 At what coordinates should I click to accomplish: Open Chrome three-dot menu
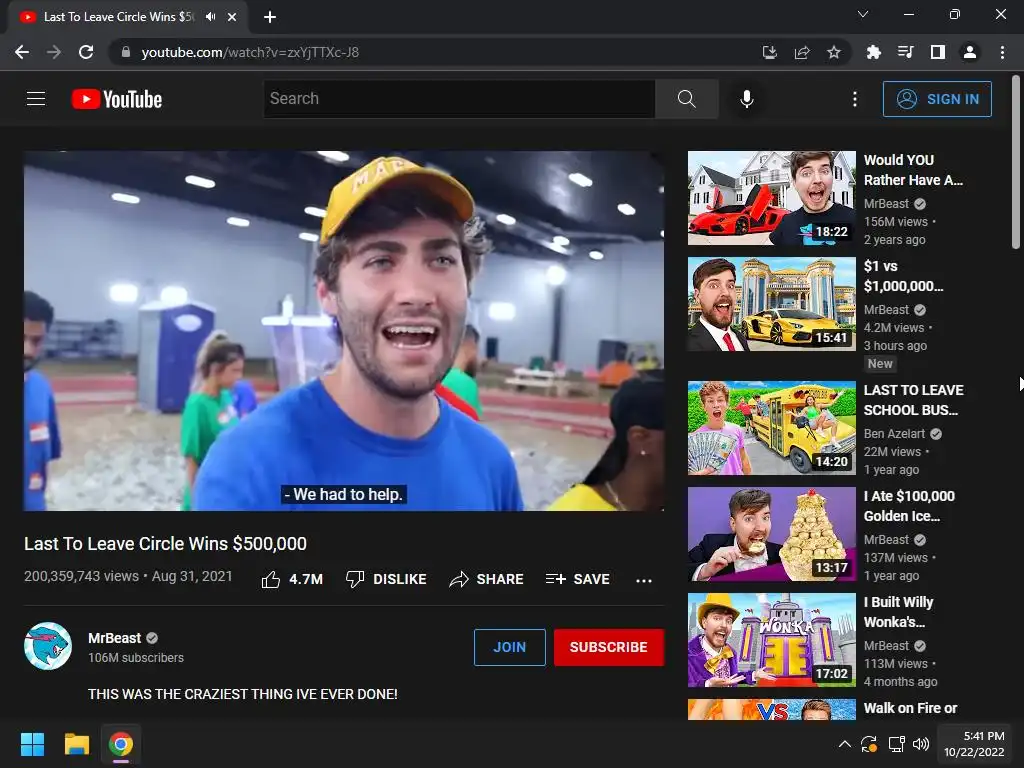(1002, 52)
